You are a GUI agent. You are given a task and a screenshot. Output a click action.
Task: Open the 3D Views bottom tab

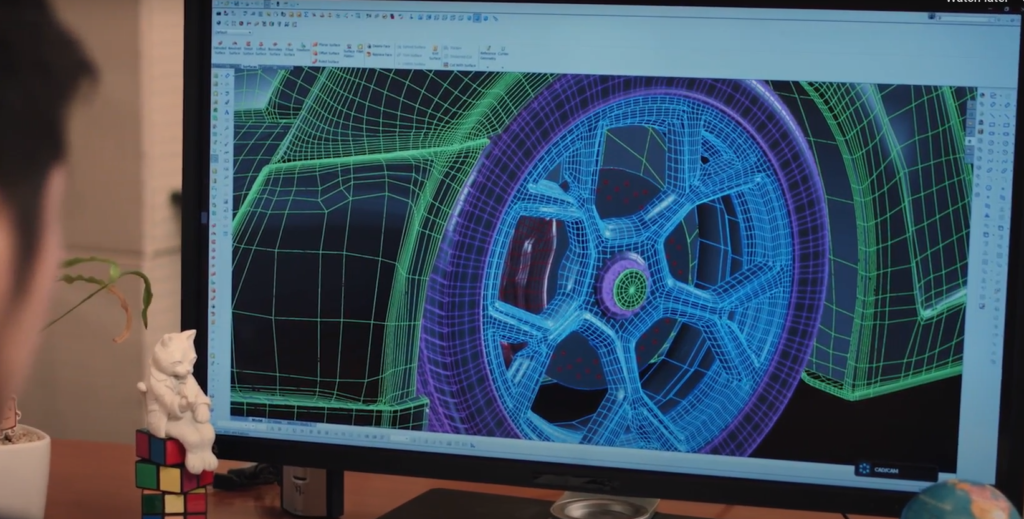tap(276, 422)
